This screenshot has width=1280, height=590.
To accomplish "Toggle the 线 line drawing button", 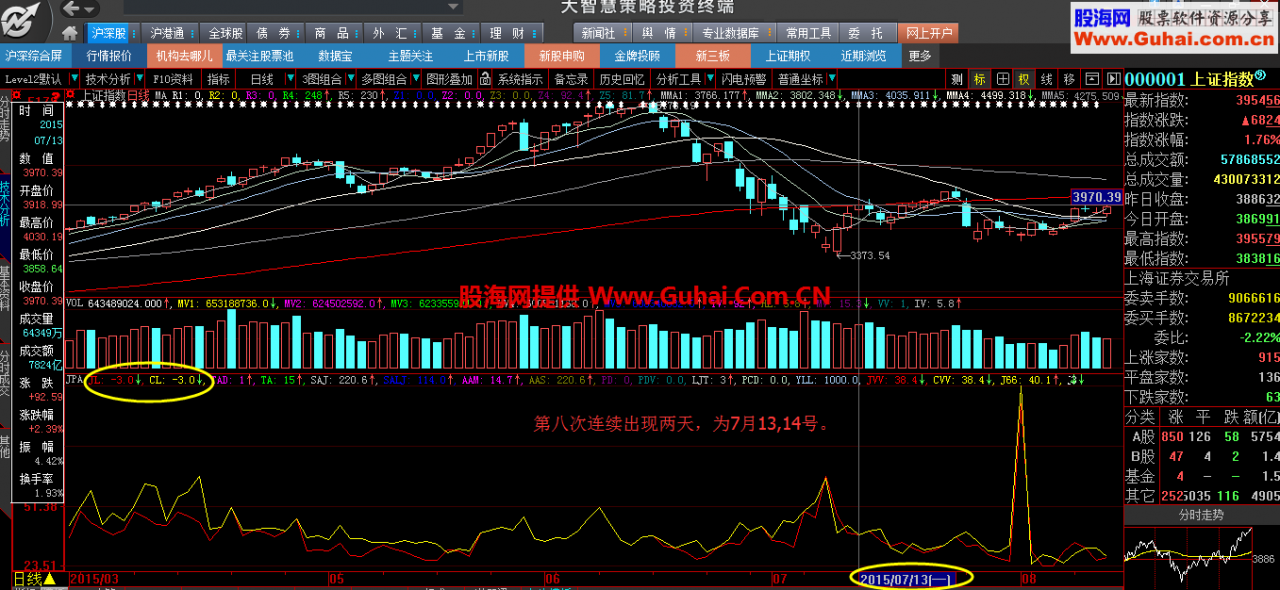I will 1046,79.
